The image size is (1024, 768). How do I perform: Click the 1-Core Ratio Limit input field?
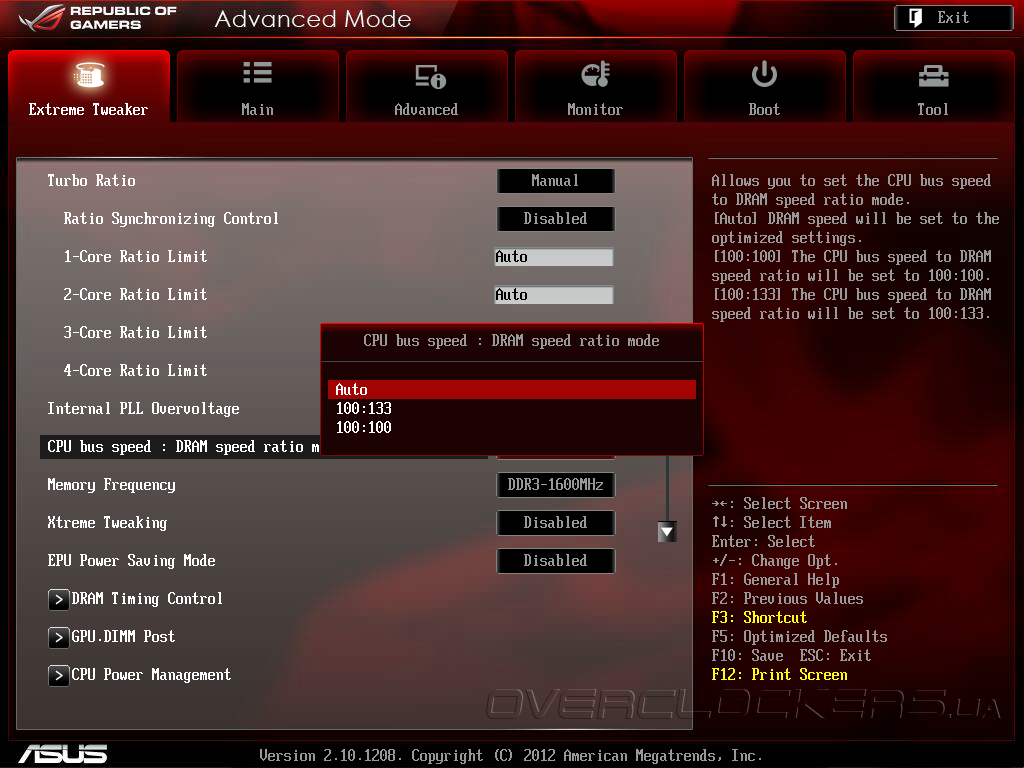coord(554,257)
